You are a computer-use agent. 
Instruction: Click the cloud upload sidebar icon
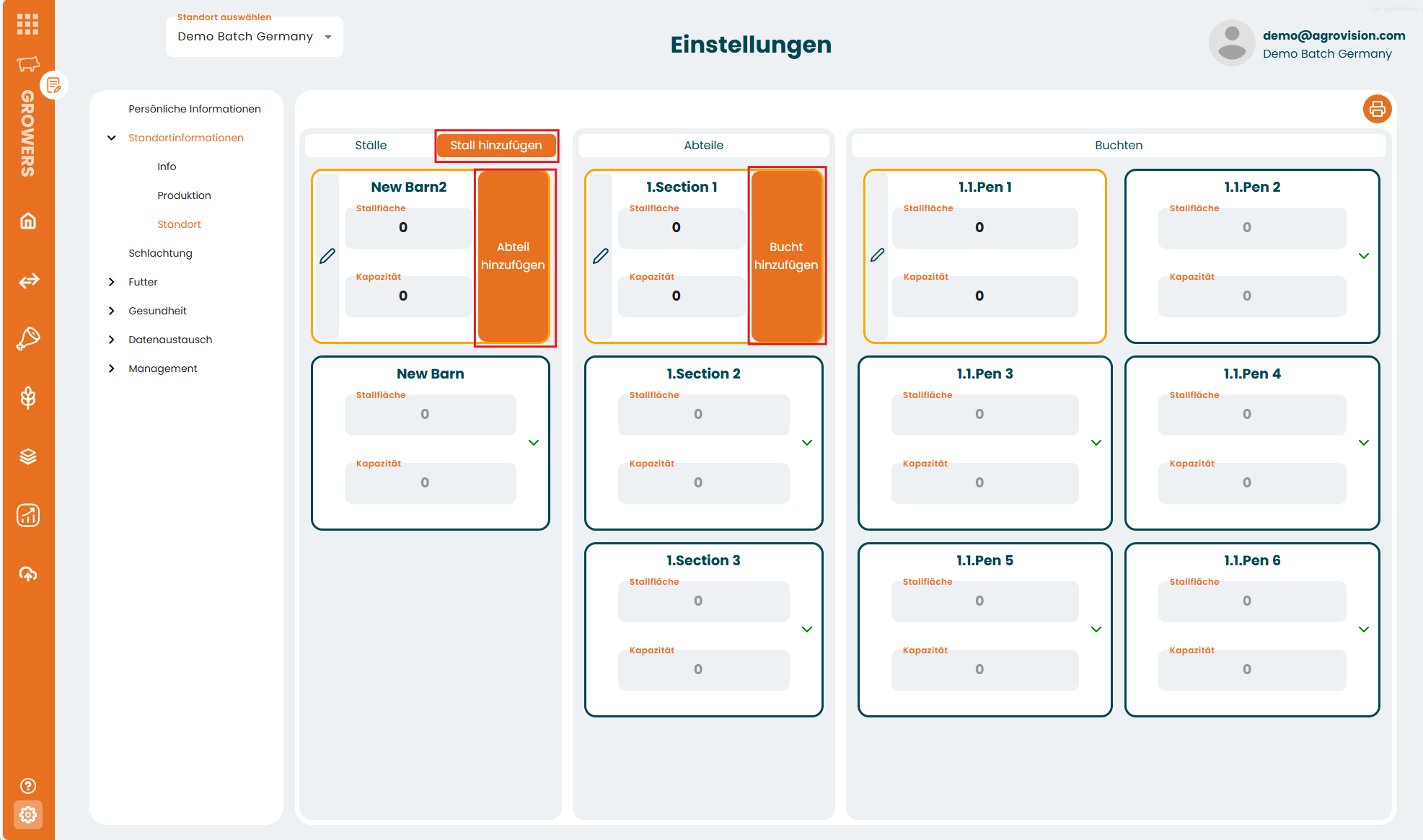click(x=28, y=574)
